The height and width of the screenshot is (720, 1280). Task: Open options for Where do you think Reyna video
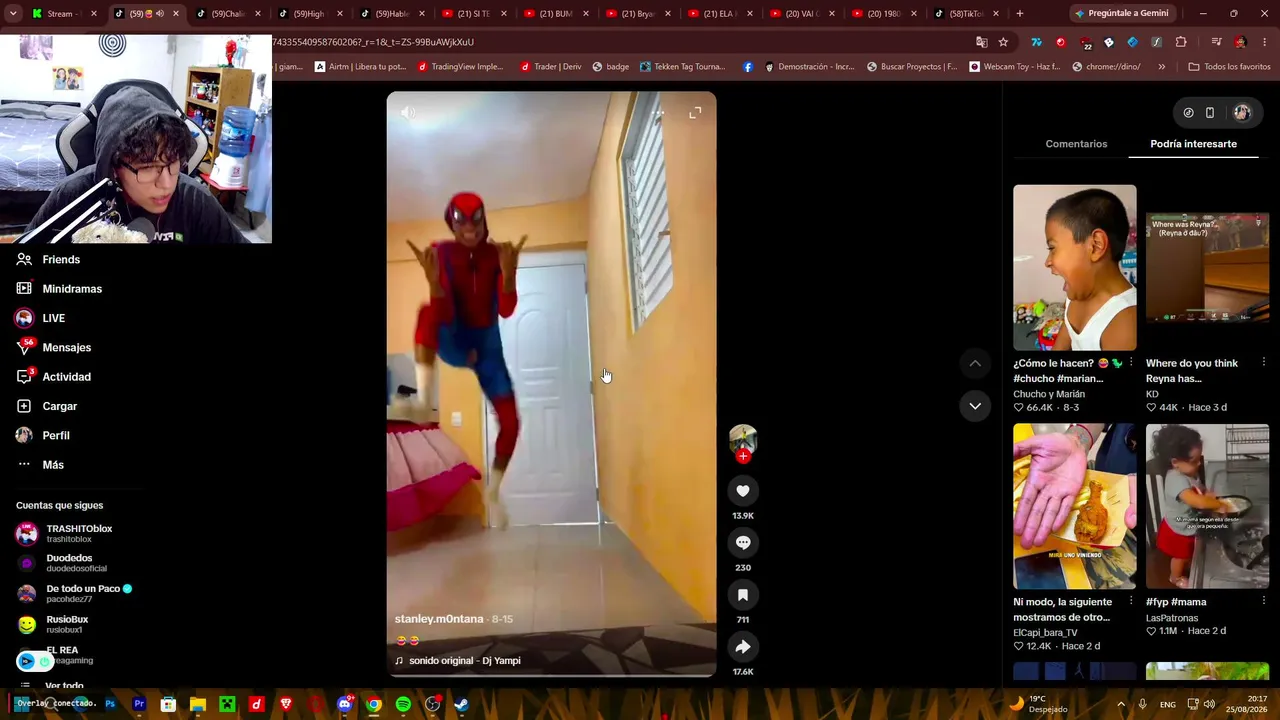[1264, 363]
